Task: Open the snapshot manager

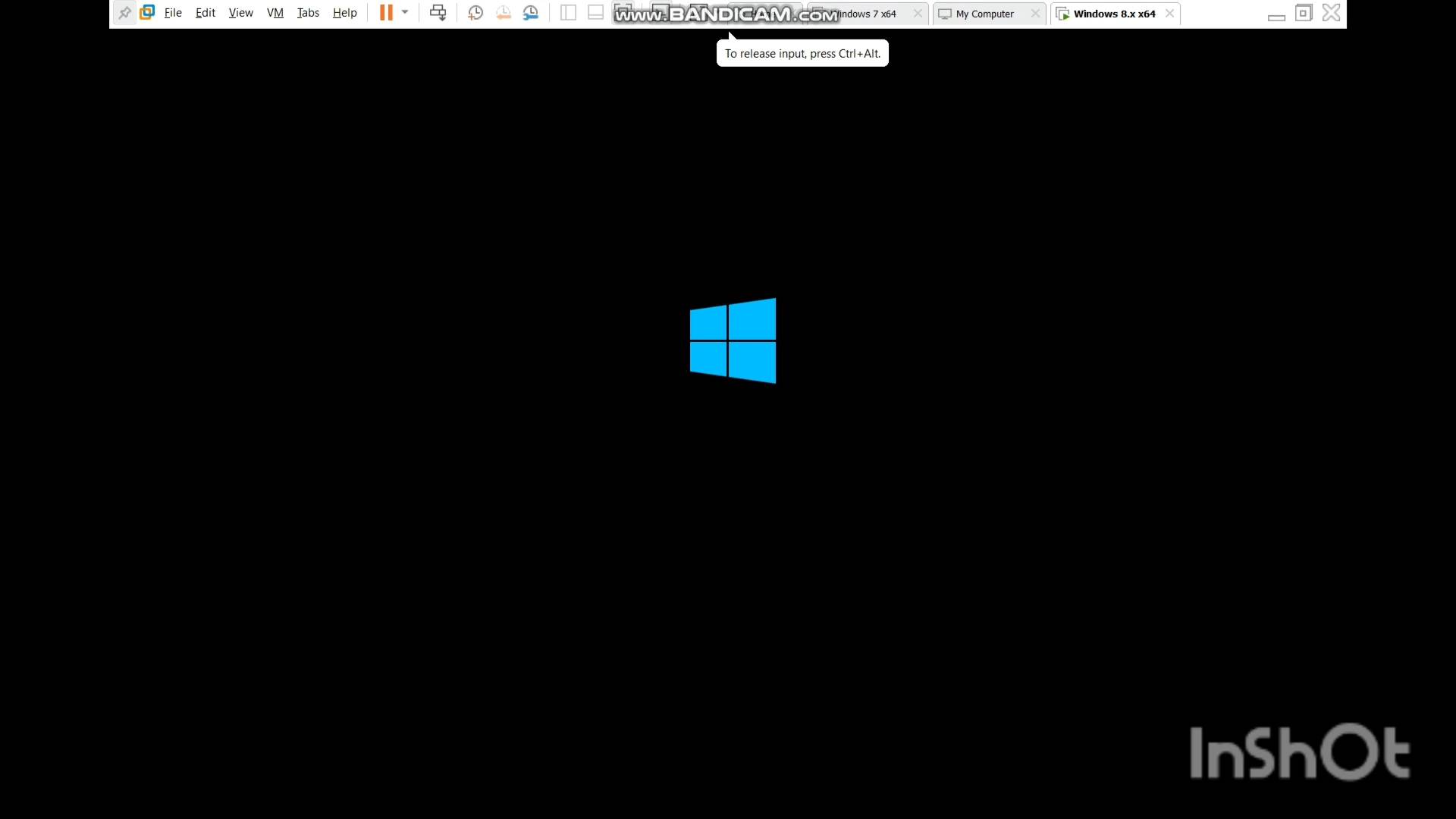Action: [531, 13]
